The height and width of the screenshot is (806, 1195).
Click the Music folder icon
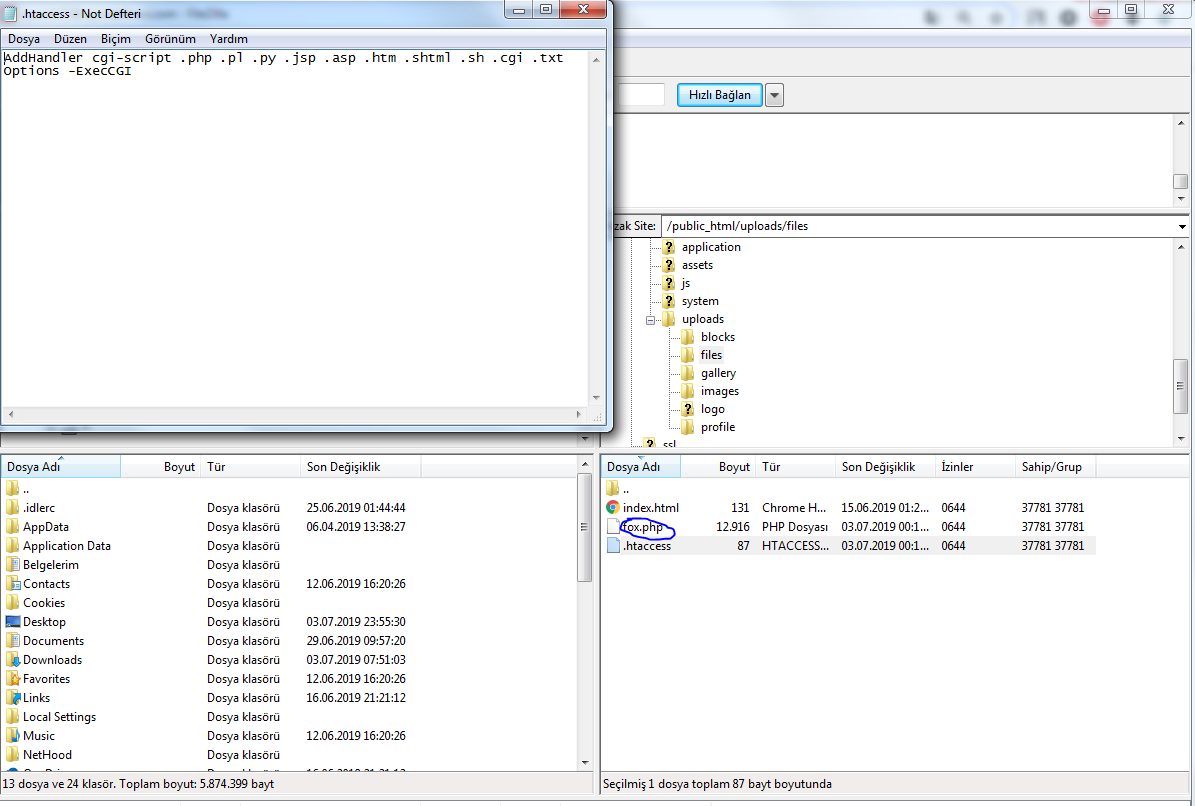pyautogui.click(x=12, y=736)
